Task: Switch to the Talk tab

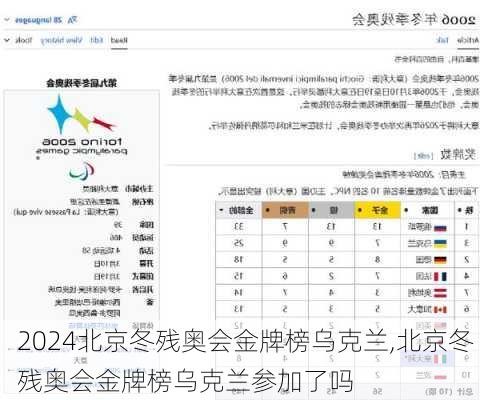Action: (442, 40)
